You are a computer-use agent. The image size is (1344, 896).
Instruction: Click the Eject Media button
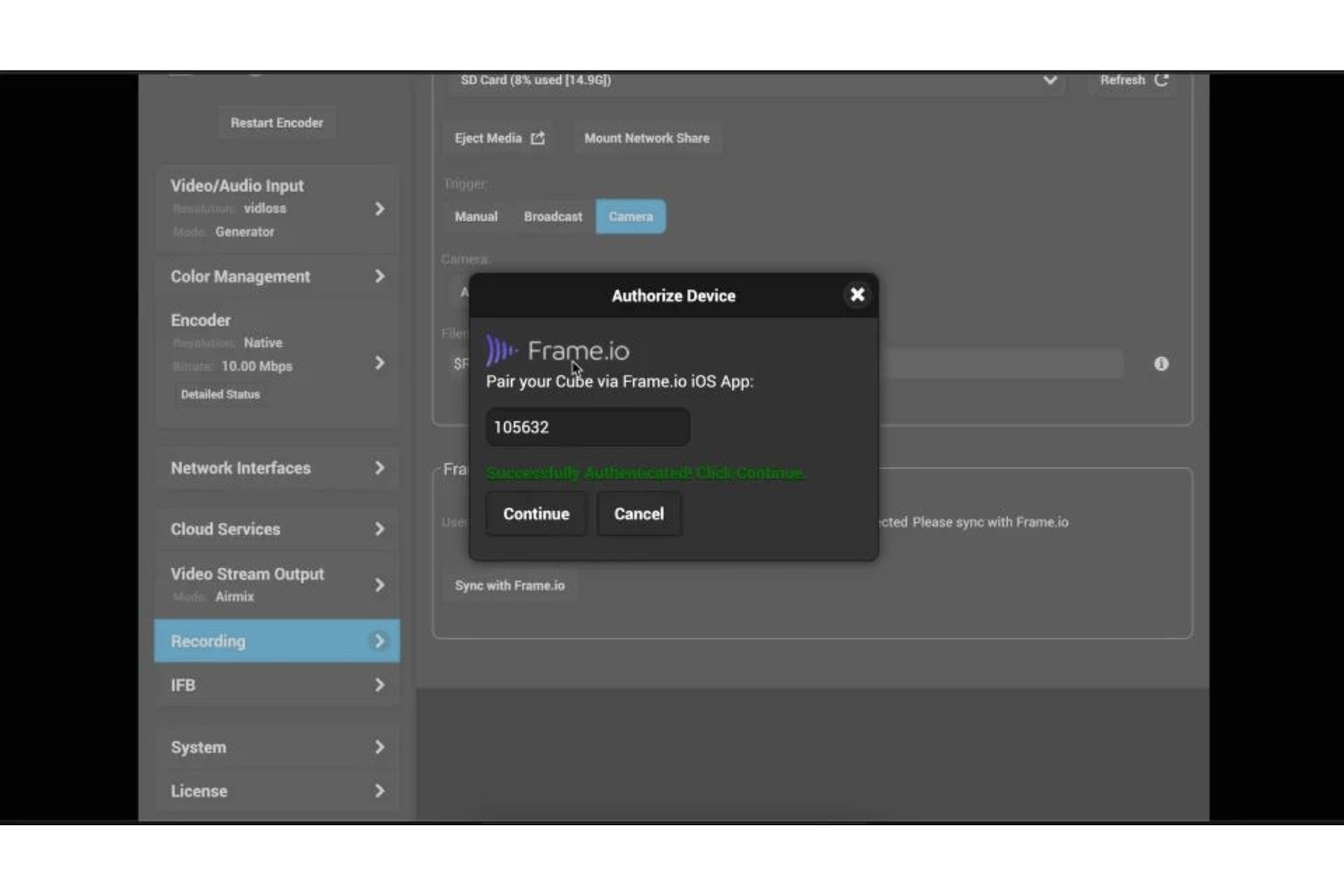coord(499,138)
